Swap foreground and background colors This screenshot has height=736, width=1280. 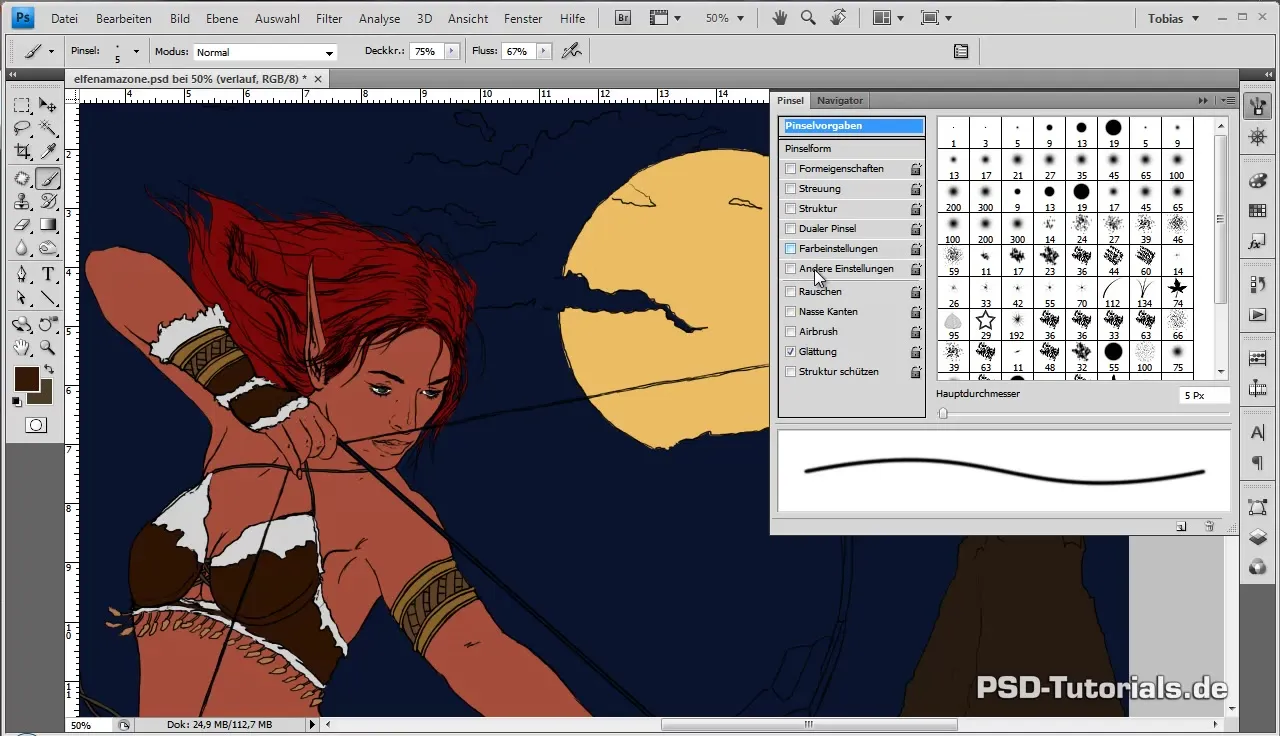47,370
